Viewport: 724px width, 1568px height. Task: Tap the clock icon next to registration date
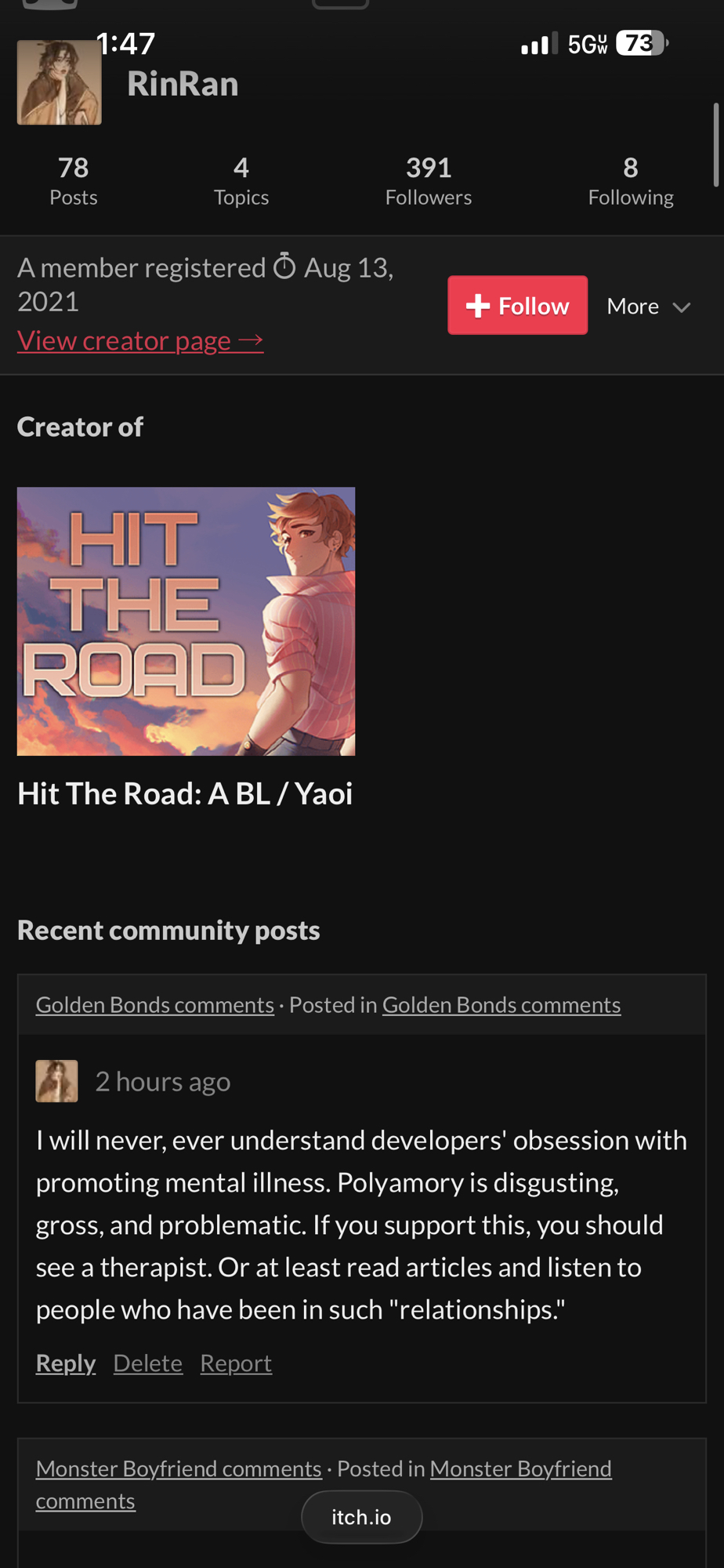[284, 267]
